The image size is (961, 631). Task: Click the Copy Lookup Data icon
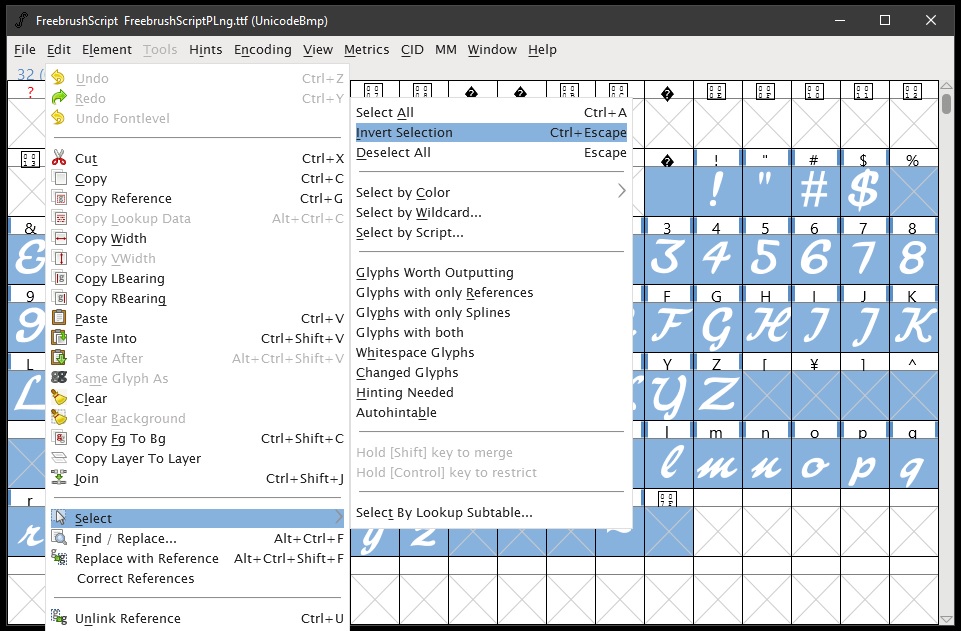pyautogui.click(x=59, y=218)
